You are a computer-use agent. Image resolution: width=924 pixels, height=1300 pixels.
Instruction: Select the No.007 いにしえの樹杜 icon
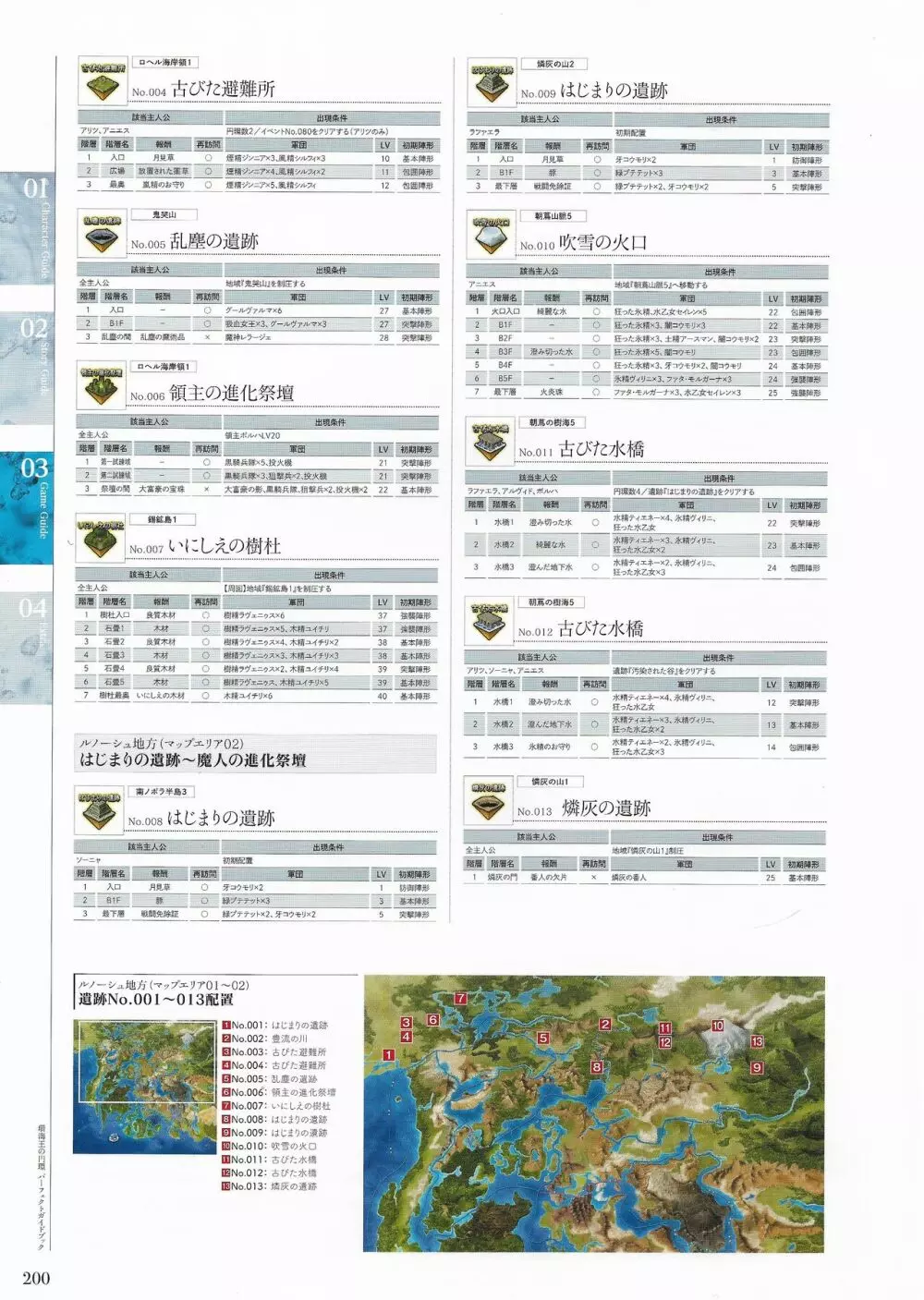pos(100,539)
